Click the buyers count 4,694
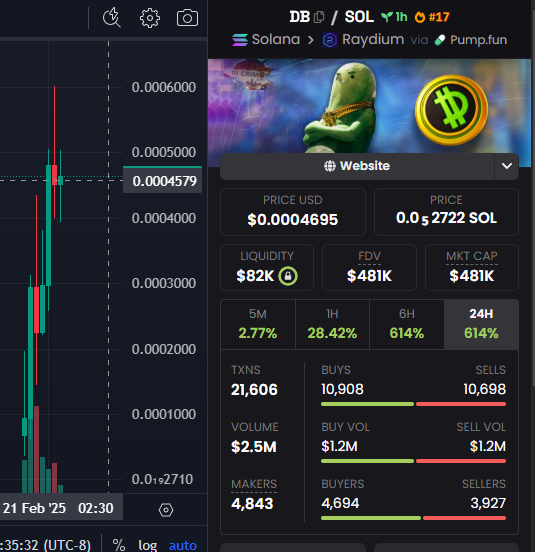This screenshot has width=535, height=552. click(340, 503)
